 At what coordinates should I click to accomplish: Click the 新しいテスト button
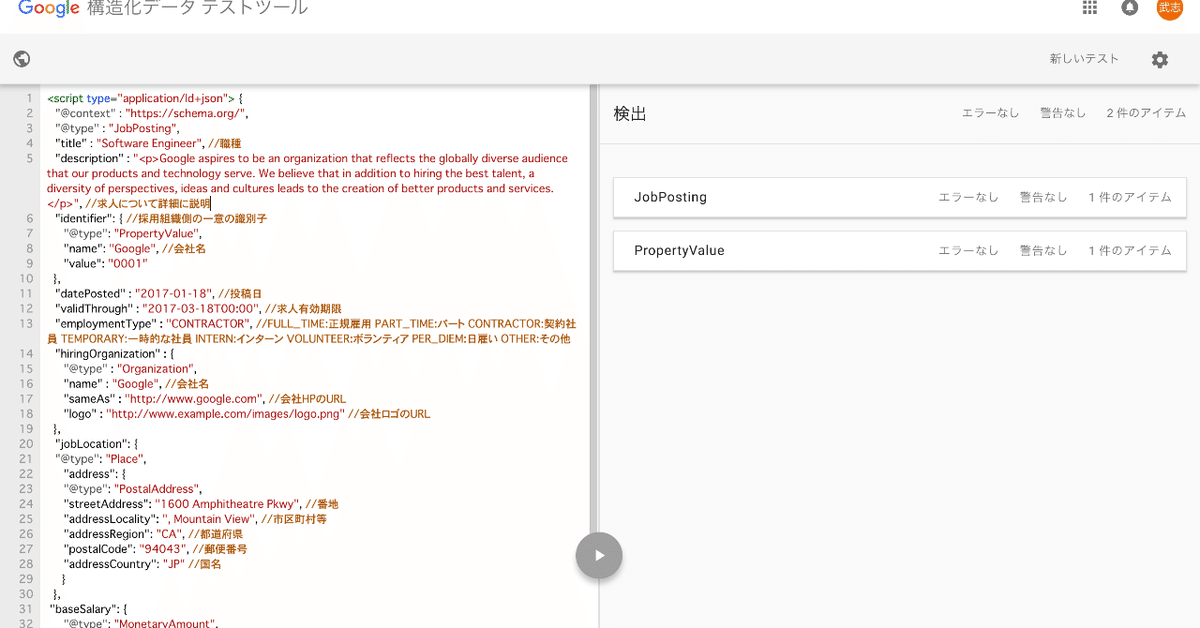pyautogui.click(x=1084, y=59)
